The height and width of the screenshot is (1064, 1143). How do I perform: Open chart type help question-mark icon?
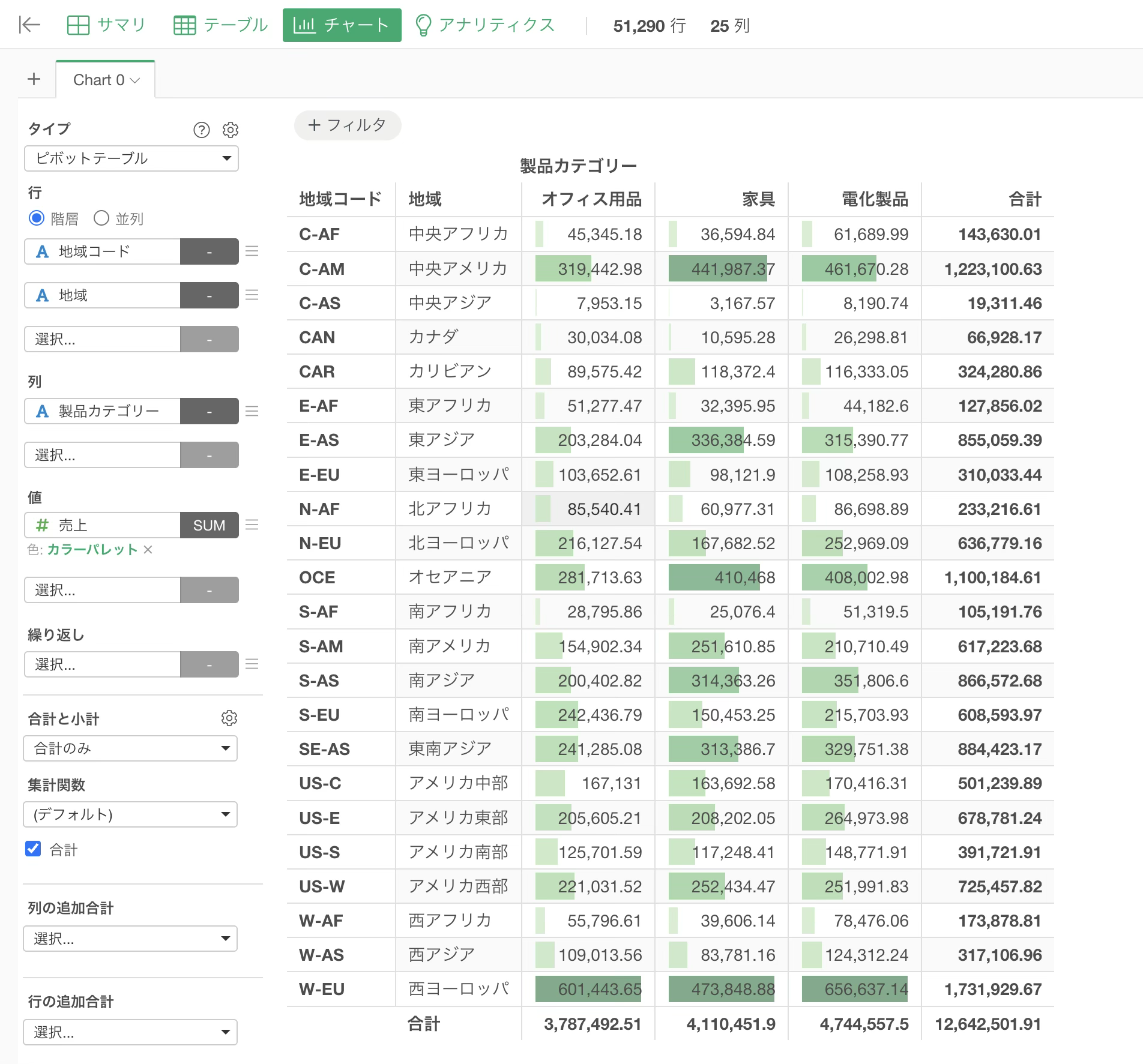coord(202,130)
